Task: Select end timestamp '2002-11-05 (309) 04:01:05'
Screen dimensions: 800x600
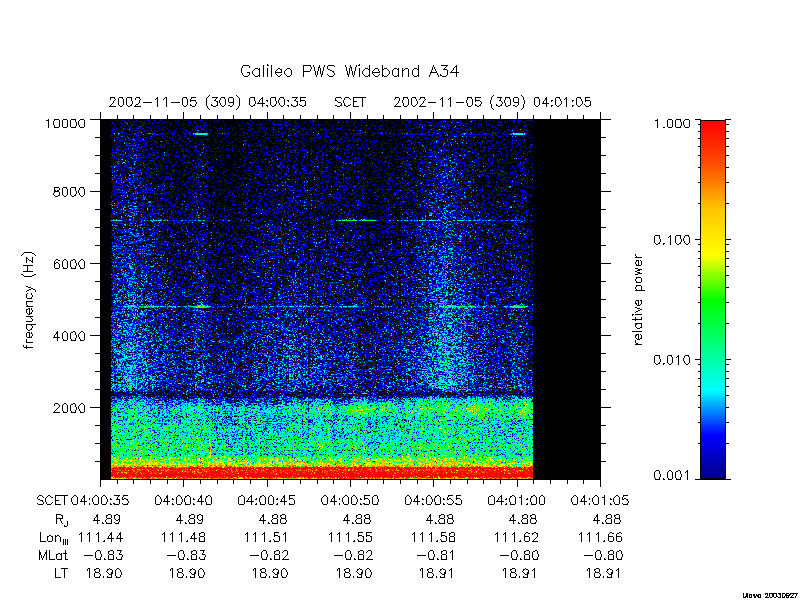Action: (x=492, y=102)
